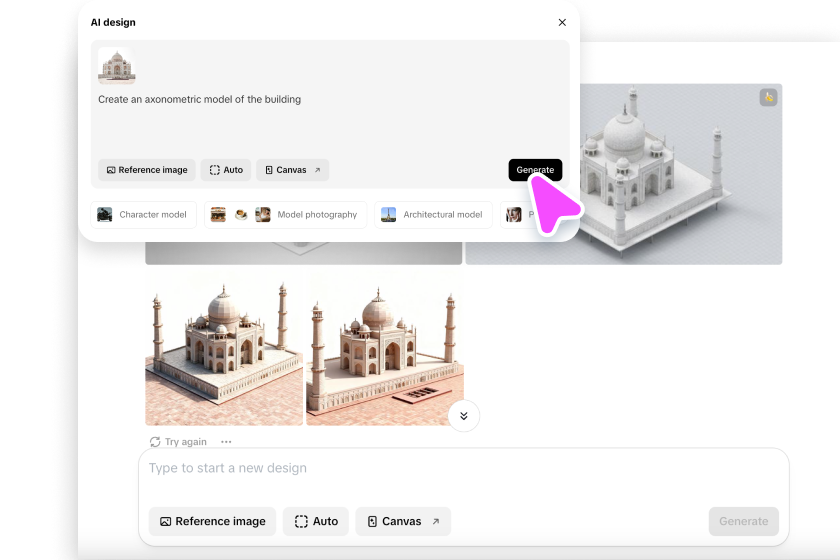
Task: Click Reference image in AI design dialog
Action: [147, 170]
